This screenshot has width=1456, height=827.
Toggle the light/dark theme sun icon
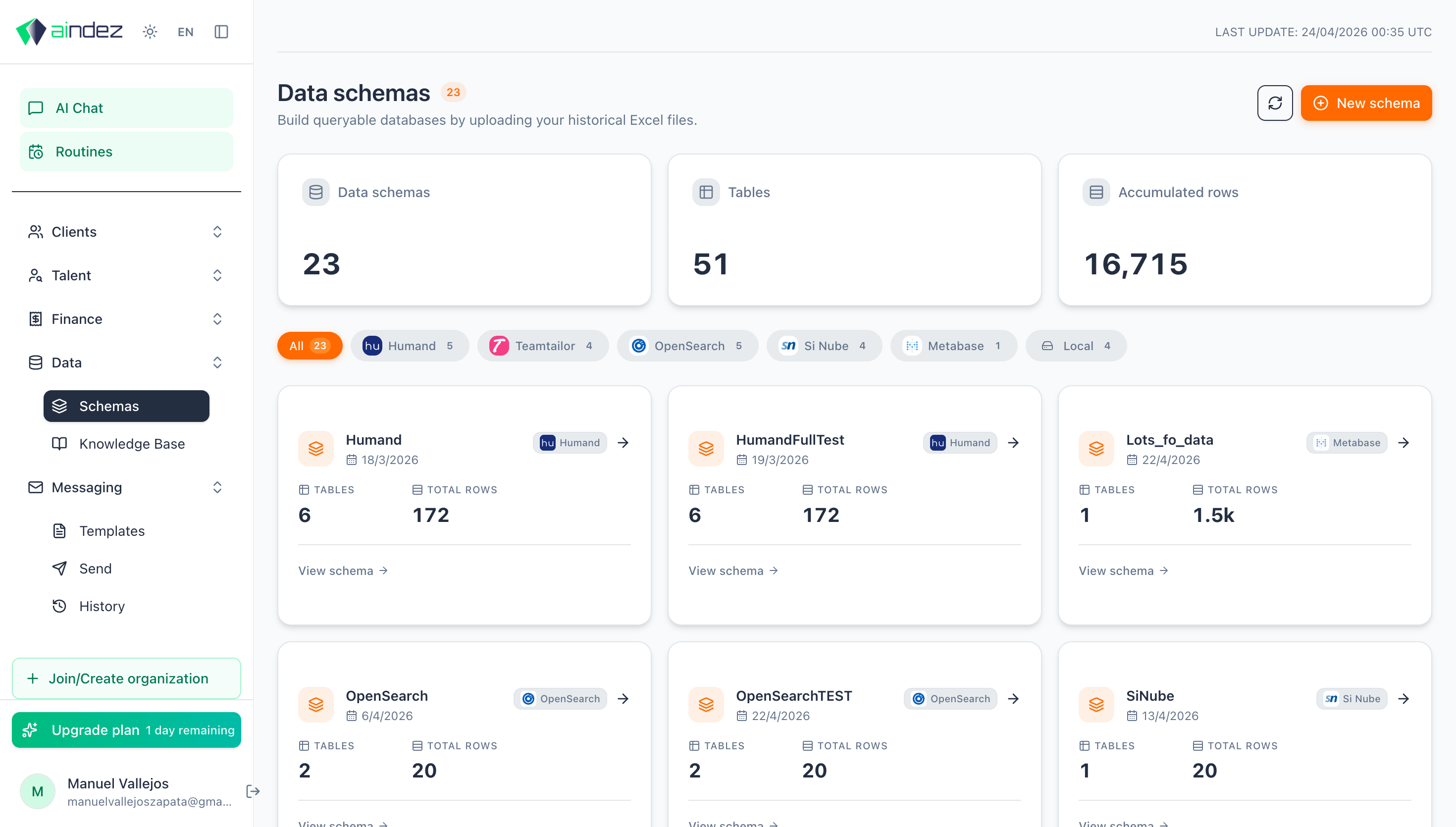click(x=150, y=32)
